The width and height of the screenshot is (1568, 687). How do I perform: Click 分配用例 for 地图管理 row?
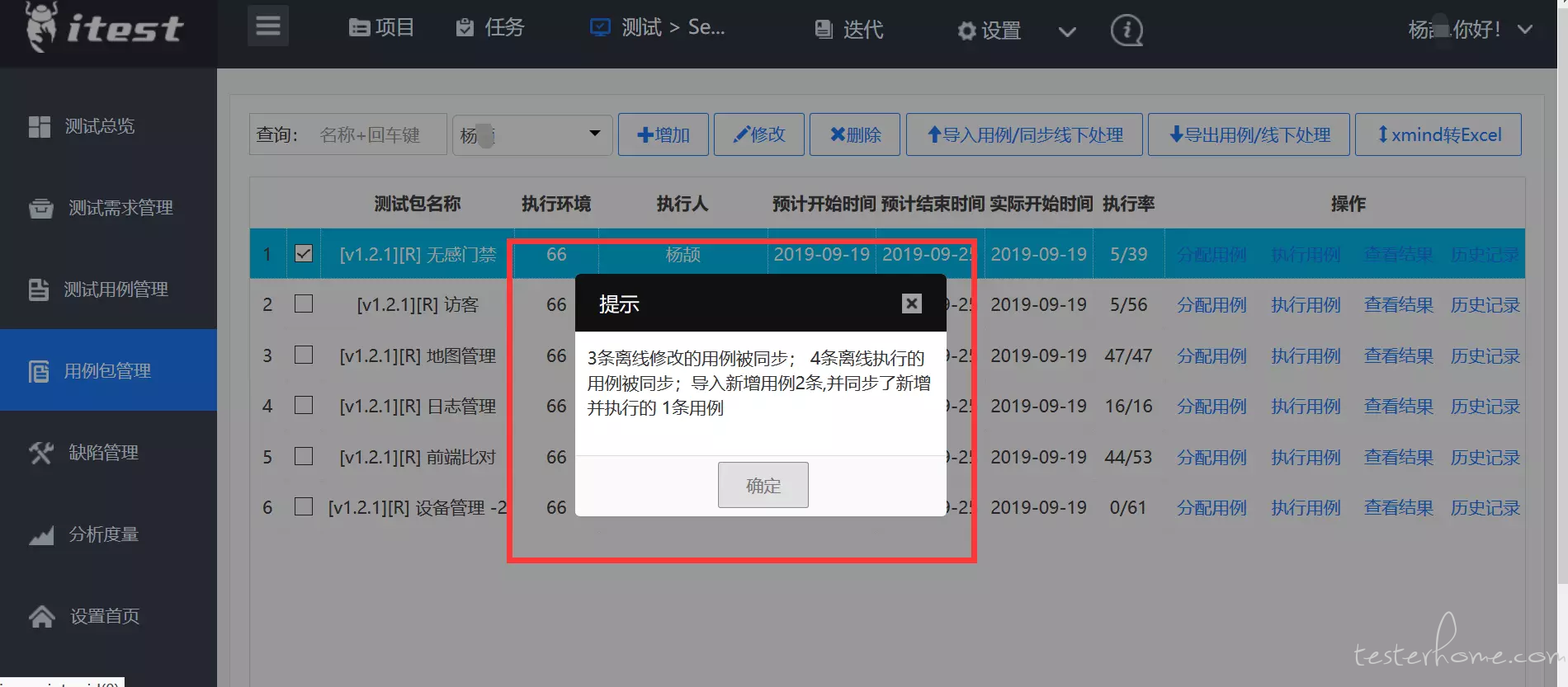(1211, 356)
